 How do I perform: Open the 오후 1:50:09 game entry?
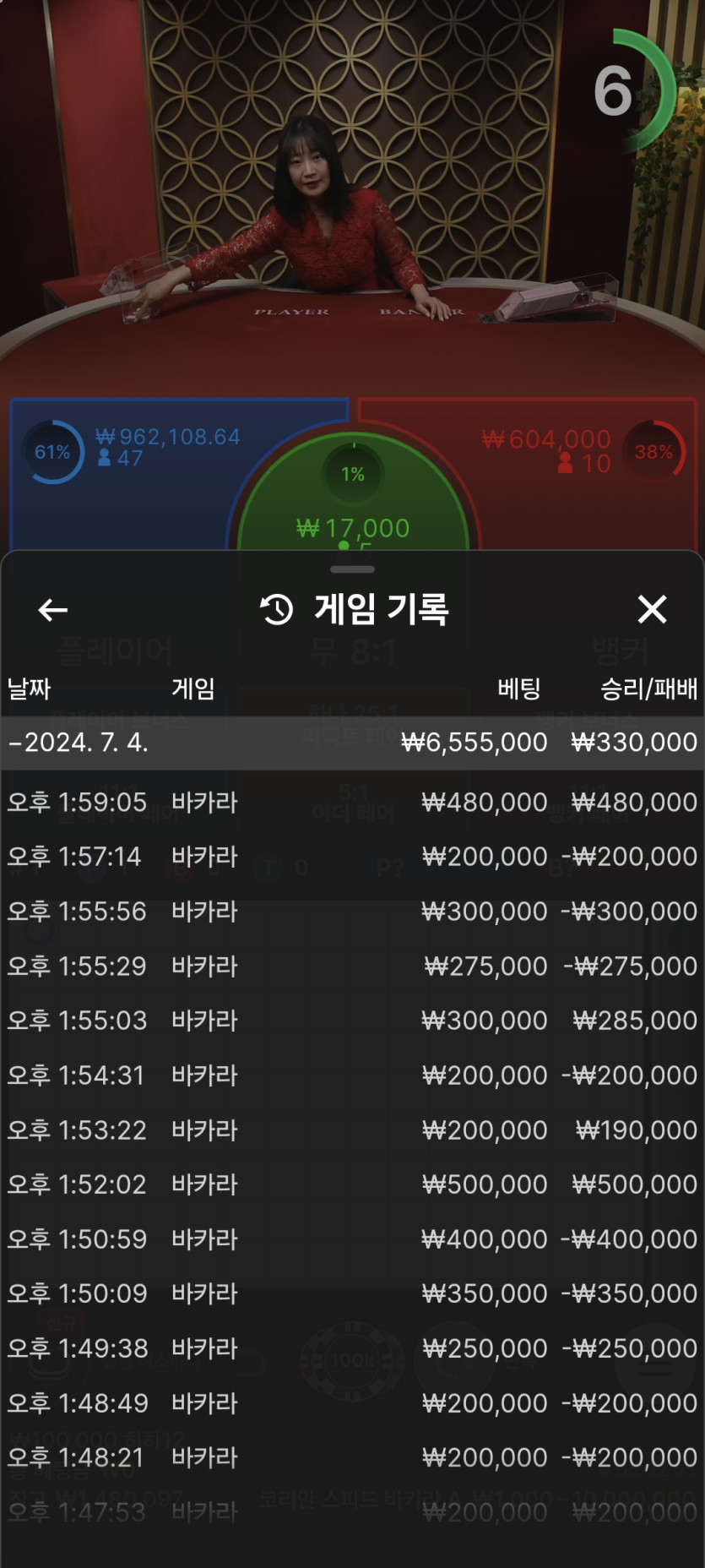(352, 1293)
